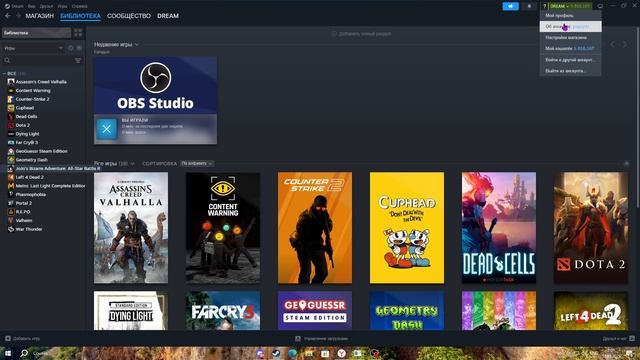The image size is (640, 360).
Task: Click the plus icon to add game
Action: [8, 338]
